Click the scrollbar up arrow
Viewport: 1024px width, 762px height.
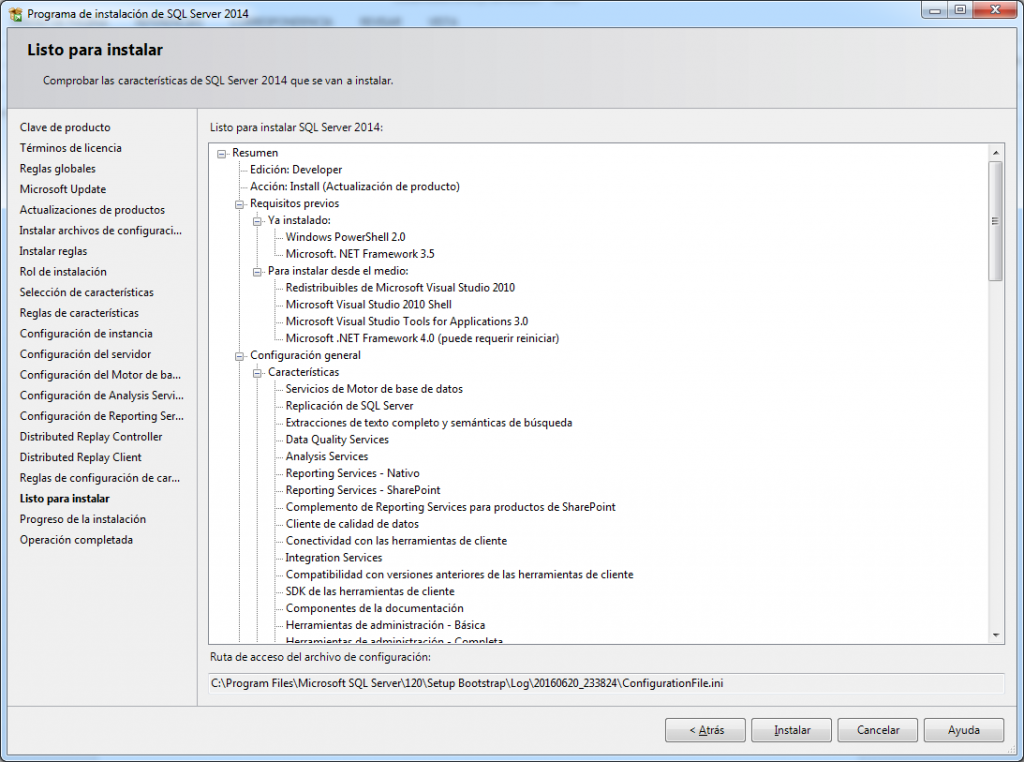coord(995,153)
